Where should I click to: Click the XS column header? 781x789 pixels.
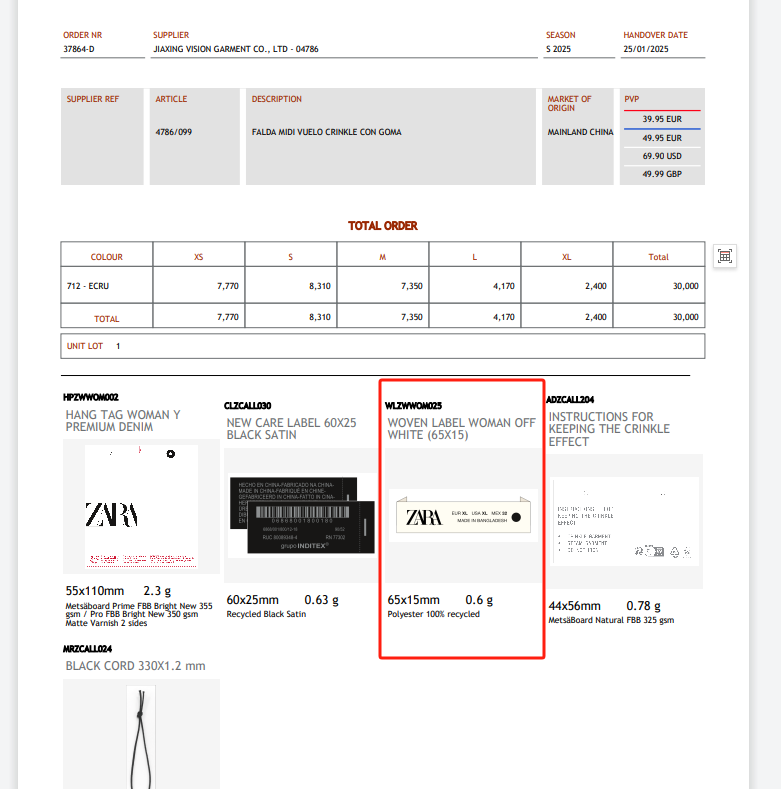(198, 257)
